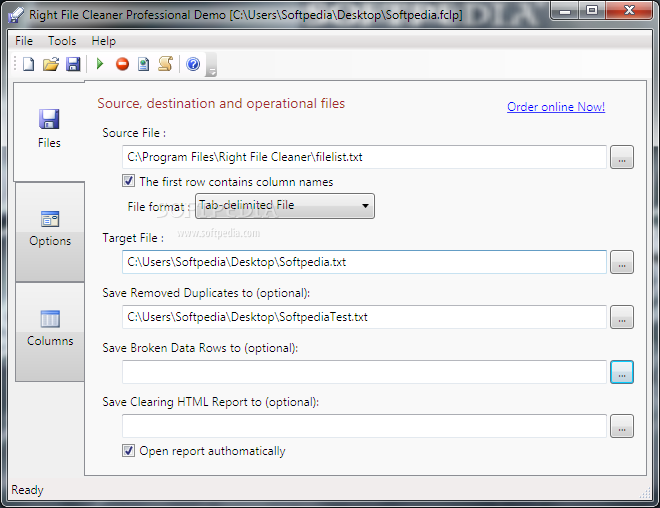This screenshot has height=508, width=660.
Task: Open a project with the folder icon
Action: click(x=51, y=64)
